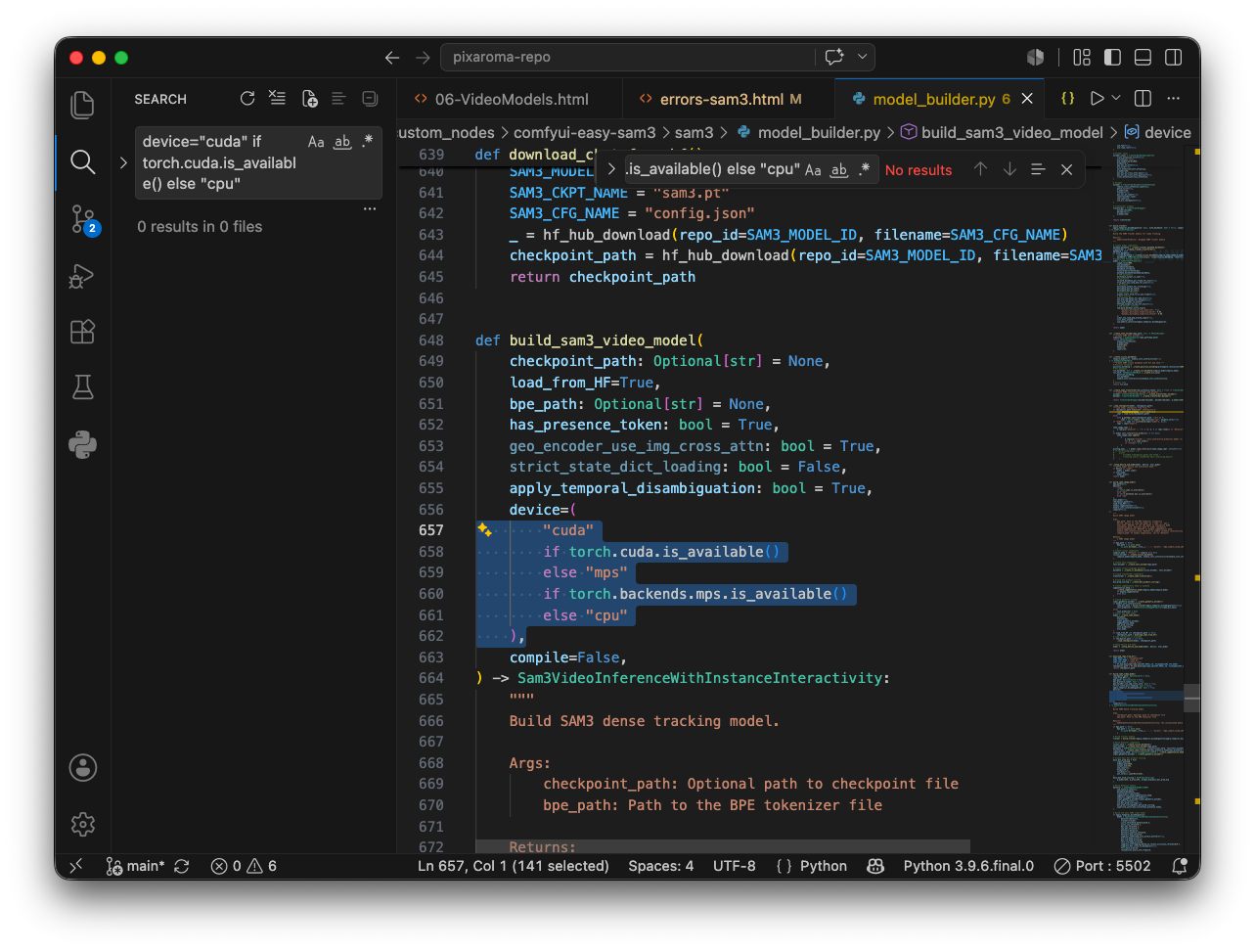Go forward in navigation history
The image size is (1255, 952).
(x=423, y=58)
